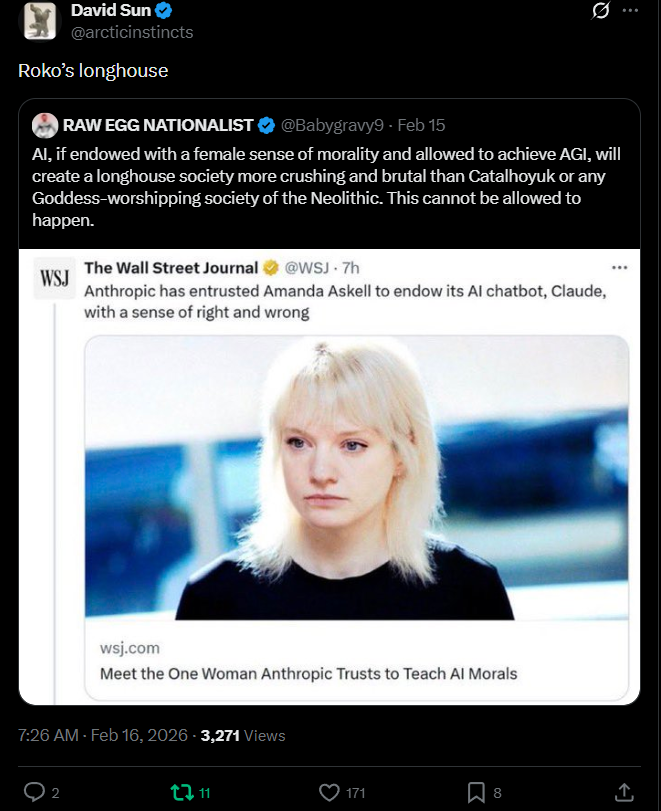
Task: Like the post with the heart icon
Action: click(329, 792)
